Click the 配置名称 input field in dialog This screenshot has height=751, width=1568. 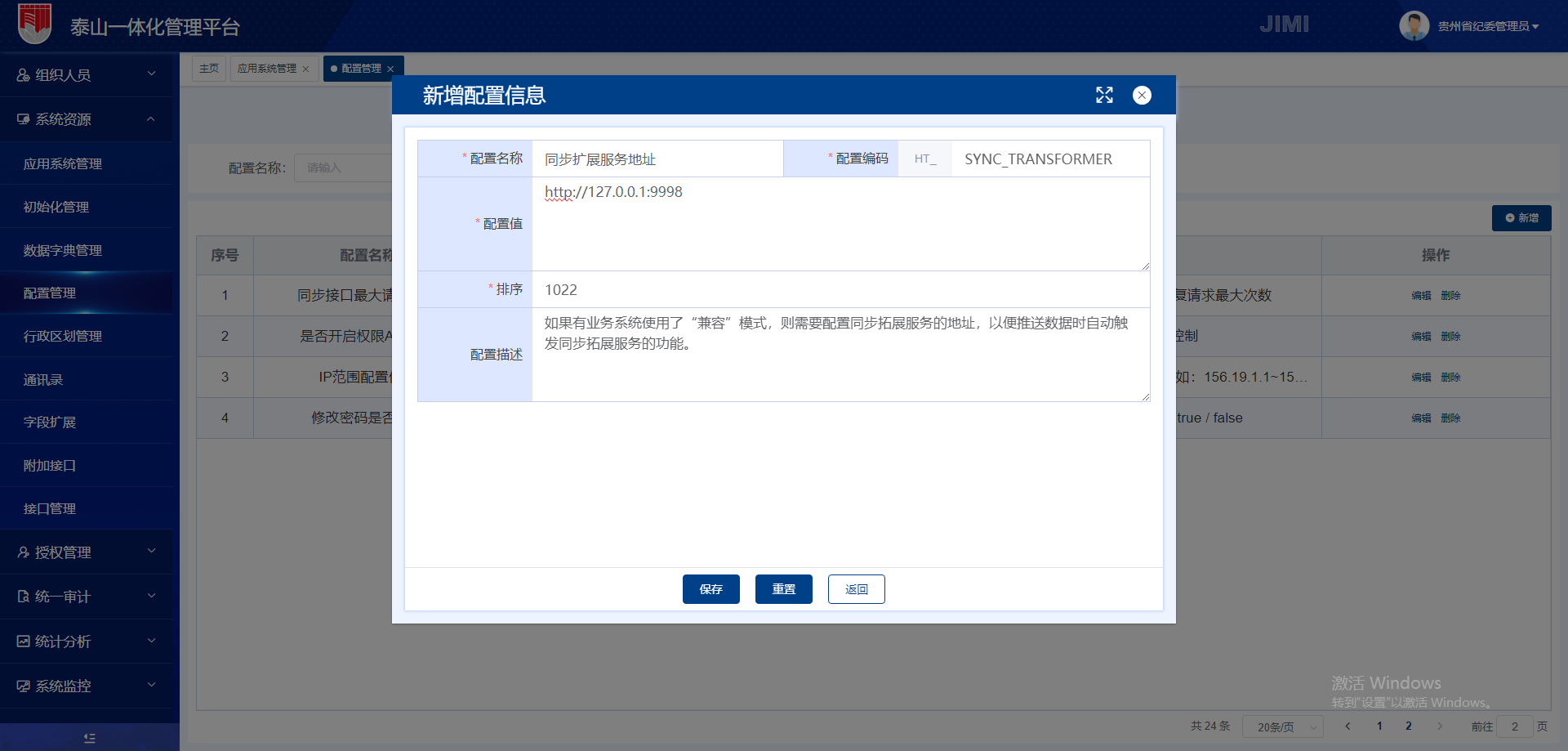(x=657, y=159)
